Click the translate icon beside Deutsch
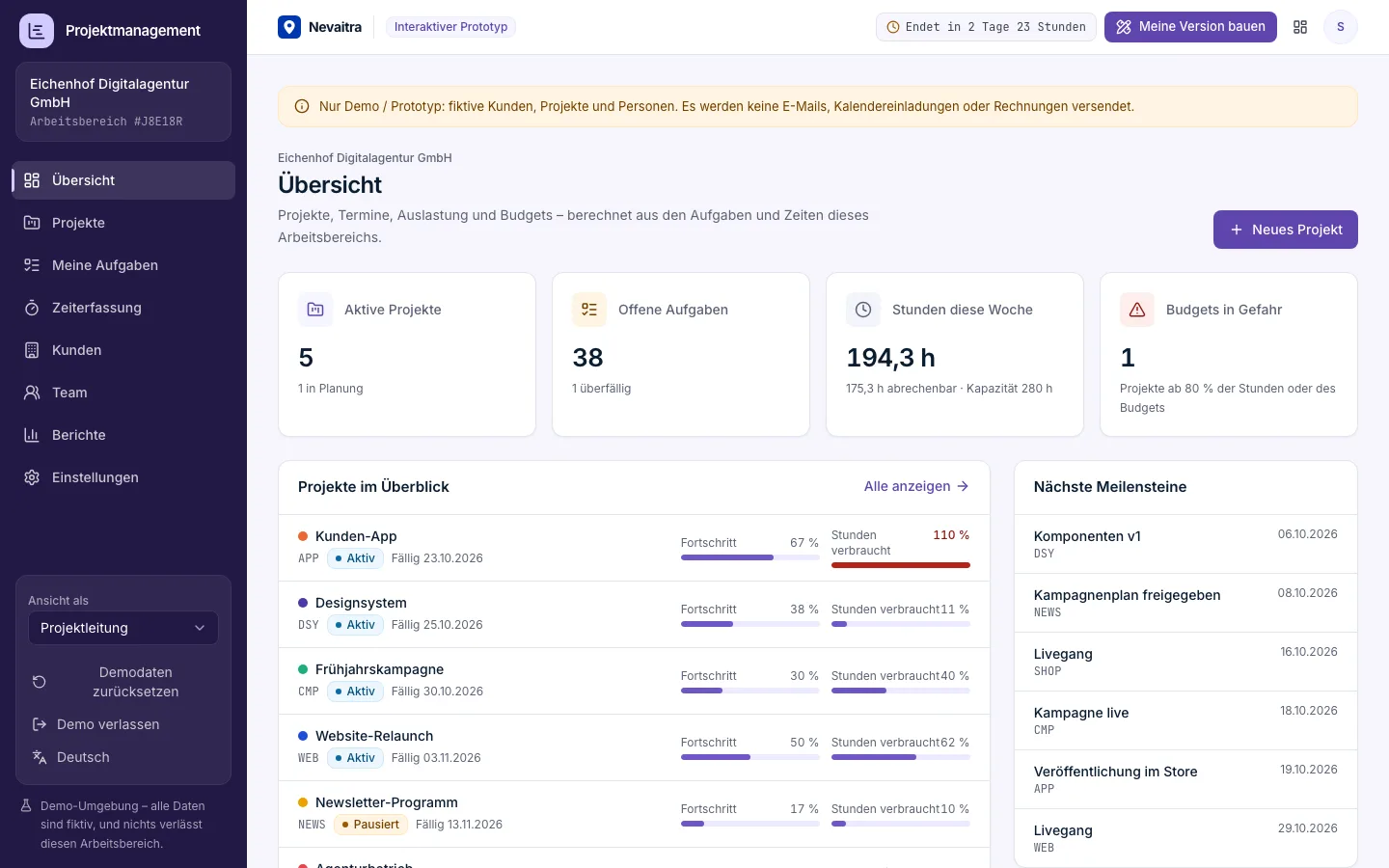 [40, 757]
